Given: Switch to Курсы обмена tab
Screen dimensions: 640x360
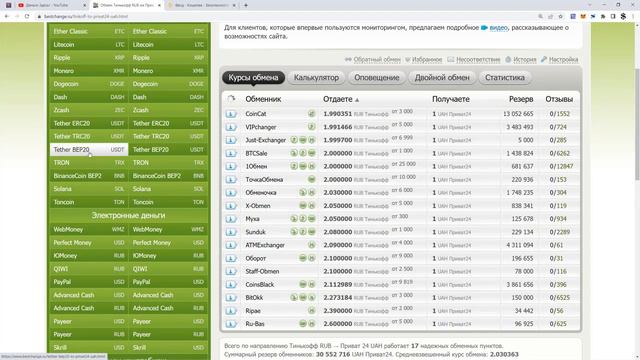Looking at the screenshot, I should (x=253, y=78).
